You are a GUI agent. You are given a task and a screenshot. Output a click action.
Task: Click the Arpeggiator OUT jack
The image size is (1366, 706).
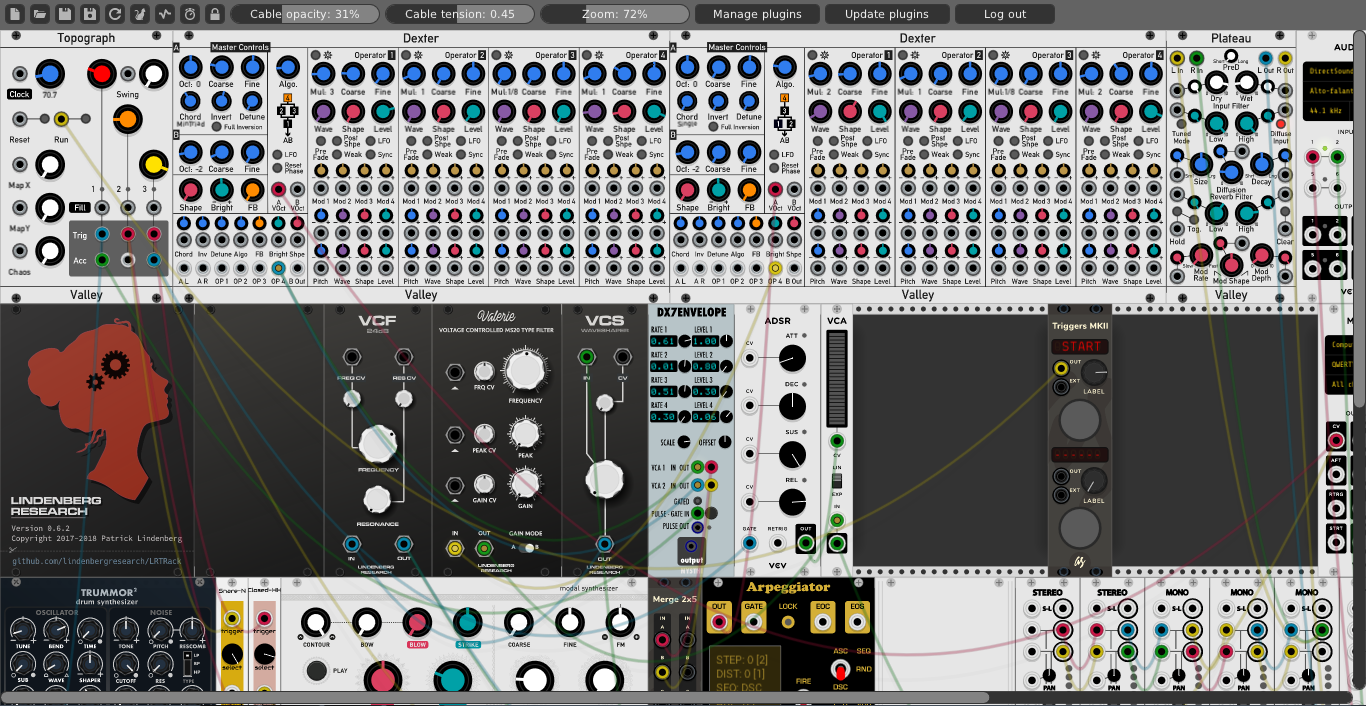tap(718, 621)
